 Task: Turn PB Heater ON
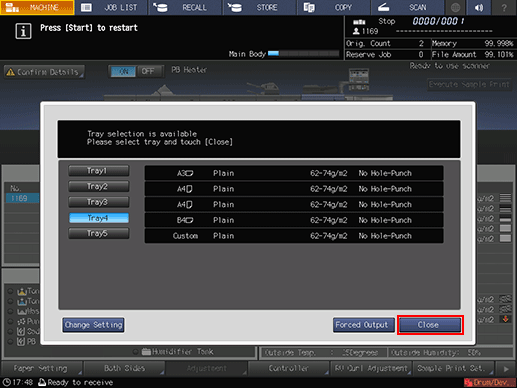(123, 71)
